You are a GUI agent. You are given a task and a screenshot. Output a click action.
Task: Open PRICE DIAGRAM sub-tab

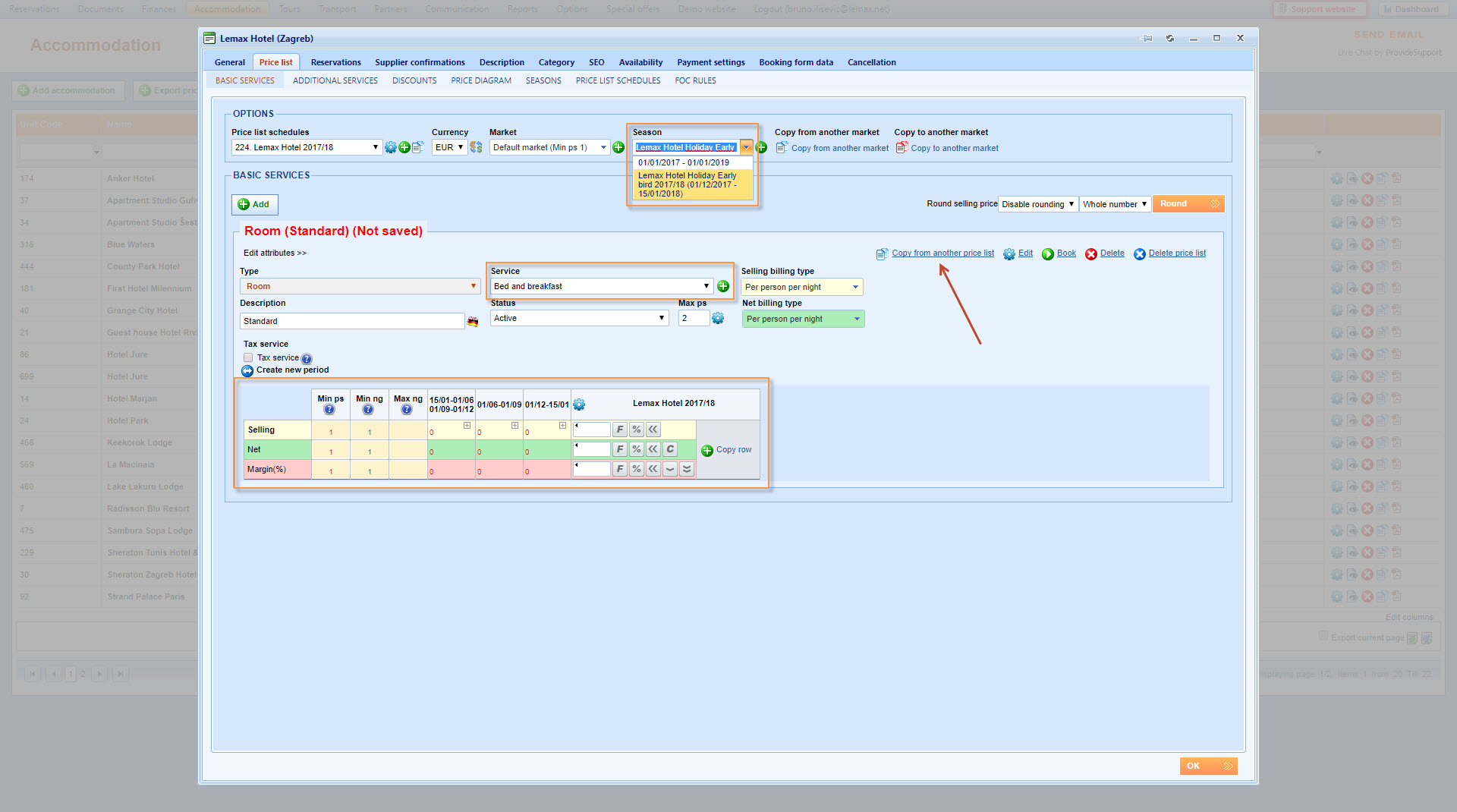pos(481,80)
